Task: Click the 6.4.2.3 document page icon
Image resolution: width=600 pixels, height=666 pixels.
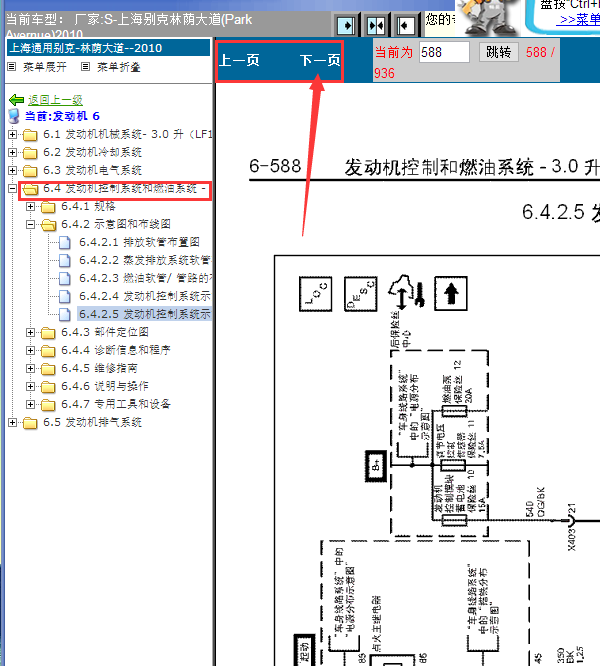Action: point(65,279)
